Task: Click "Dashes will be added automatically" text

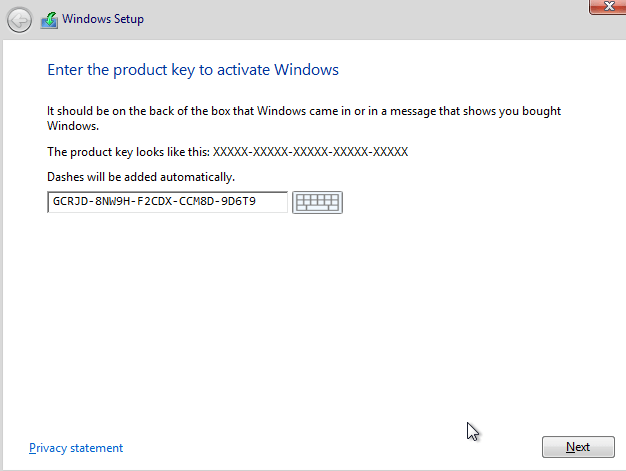Action: click(x=141, y=177)
